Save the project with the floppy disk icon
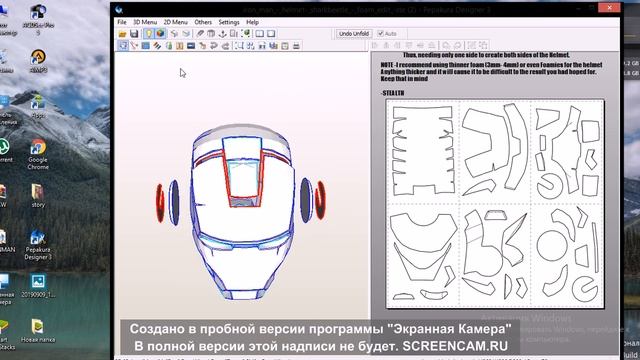Image resolution: width=640 pixels, height=360 pixels. [134, 33]
